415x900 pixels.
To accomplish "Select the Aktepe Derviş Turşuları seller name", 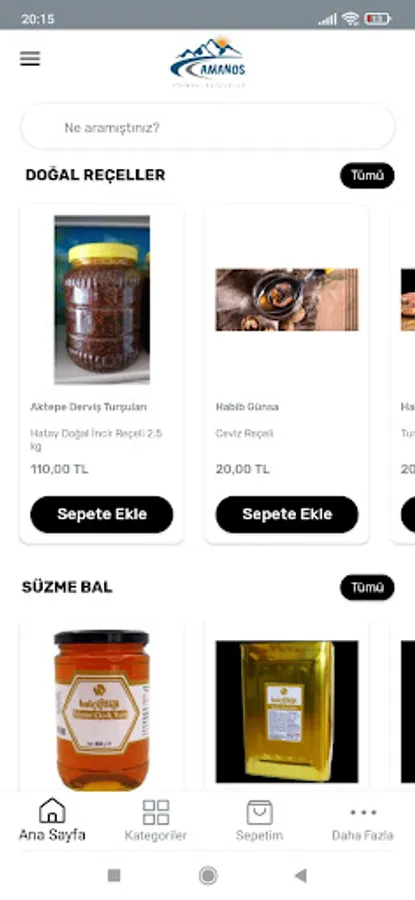I will pos(88,407).
